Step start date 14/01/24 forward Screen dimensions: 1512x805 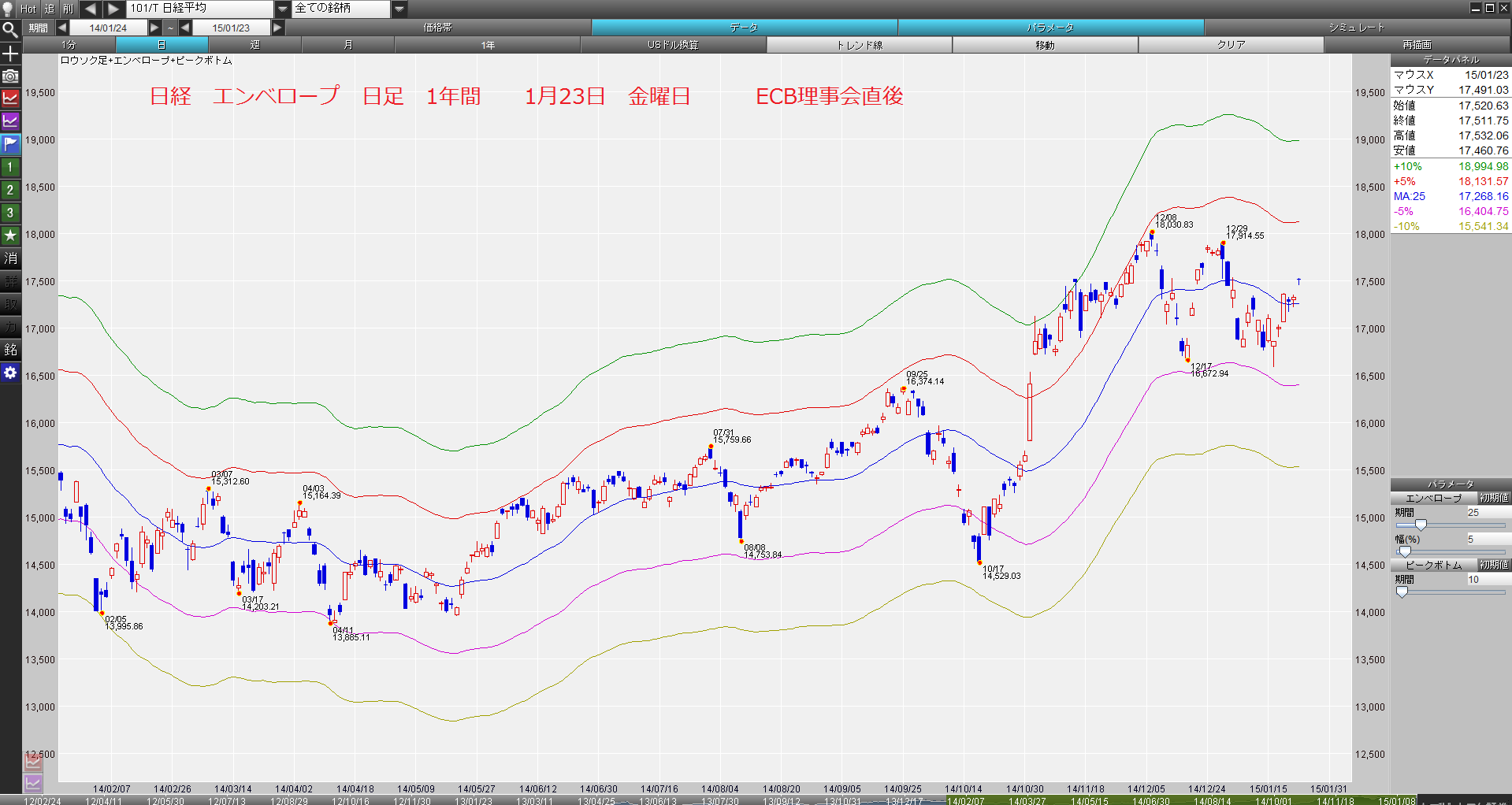click(x=154, y=28)
